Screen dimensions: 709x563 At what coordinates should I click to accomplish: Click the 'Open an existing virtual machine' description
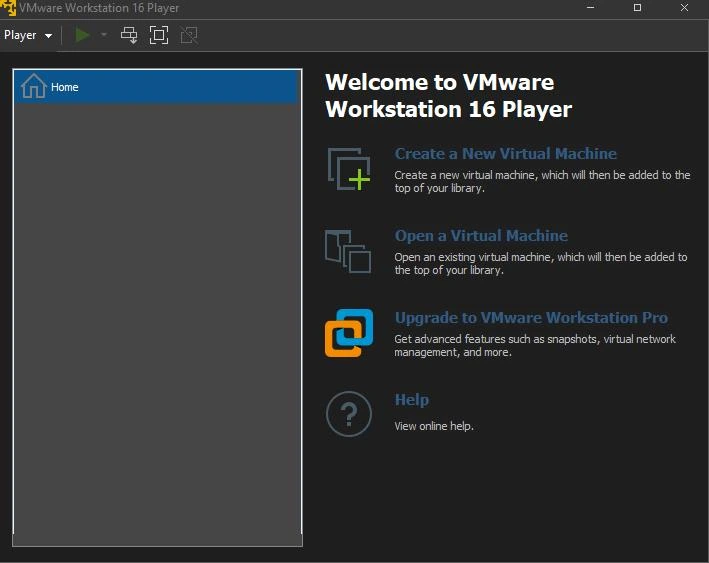(541, 263)
